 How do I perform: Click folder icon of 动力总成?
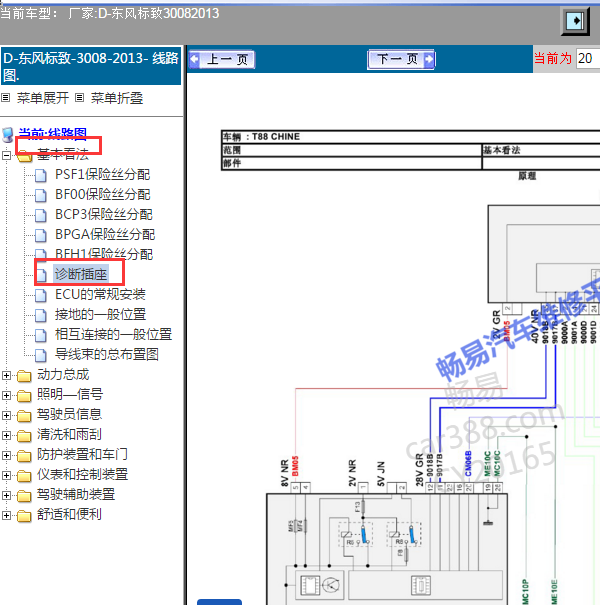point(24,376)
